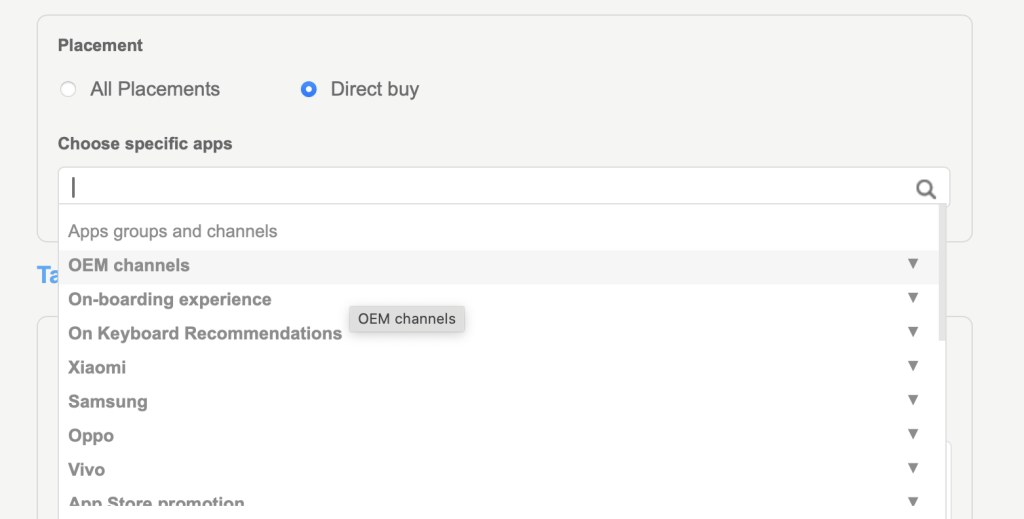The height and width of the screenshot is (519, 1024).
Task: Choose the OEM channels group
Action: (129, 265)
